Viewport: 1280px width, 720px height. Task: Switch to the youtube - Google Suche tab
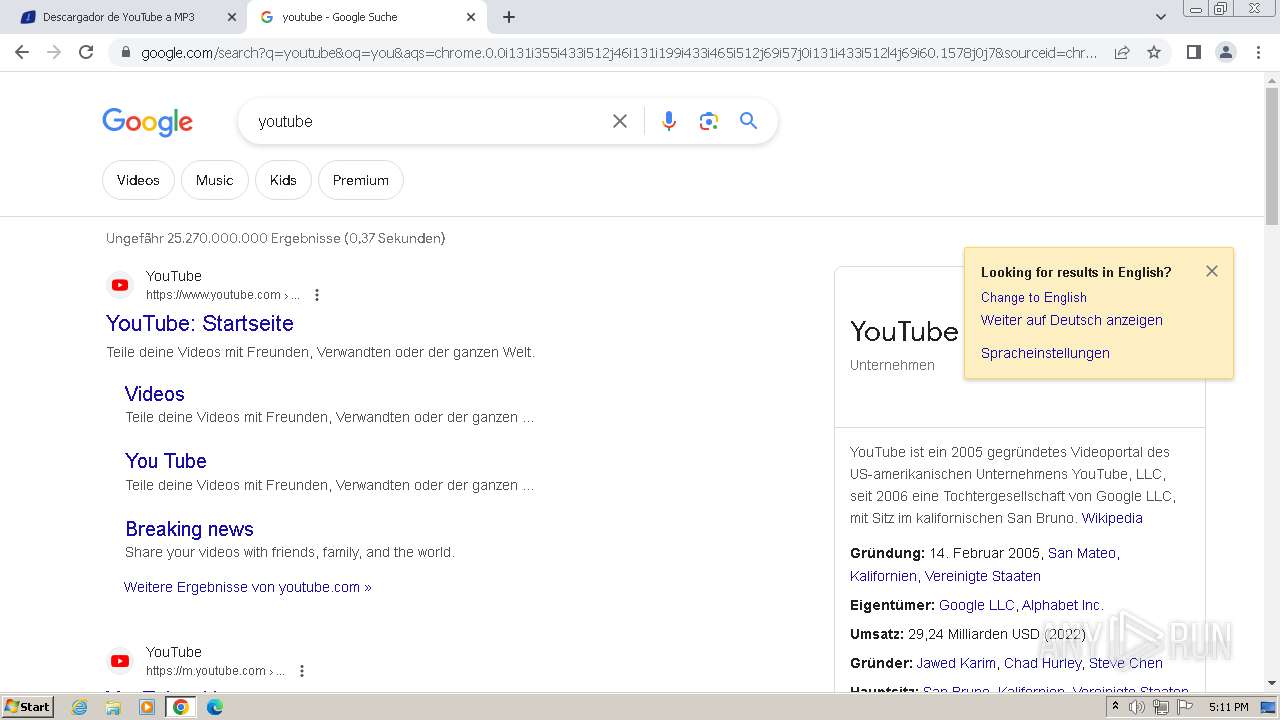[366, 17]
